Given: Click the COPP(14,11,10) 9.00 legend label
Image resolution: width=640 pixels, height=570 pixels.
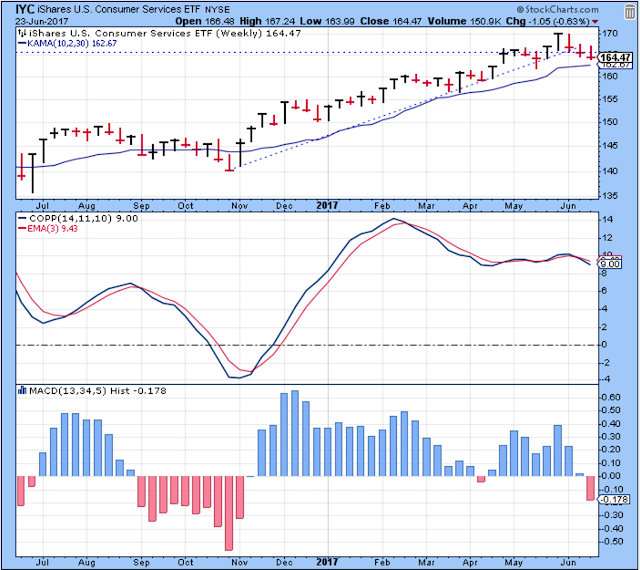Looking at the screenshot, I should click(x=78, y=218).
